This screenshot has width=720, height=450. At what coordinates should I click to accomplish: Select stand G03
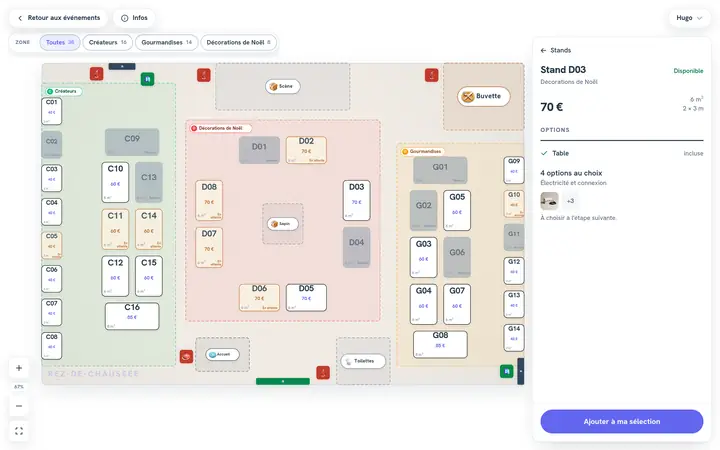pos(423,258)
